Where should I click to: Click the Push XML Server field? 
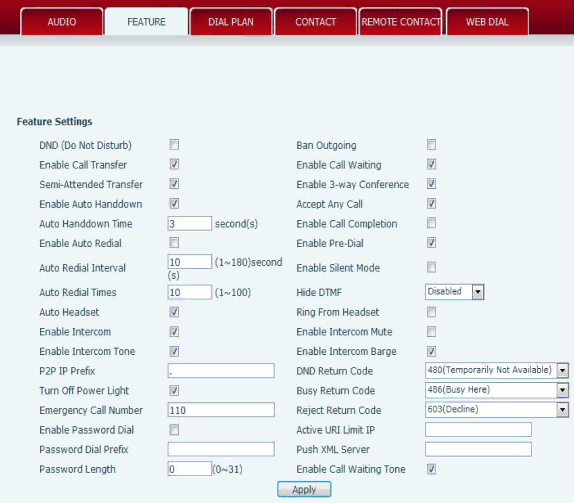pos(478,449)
